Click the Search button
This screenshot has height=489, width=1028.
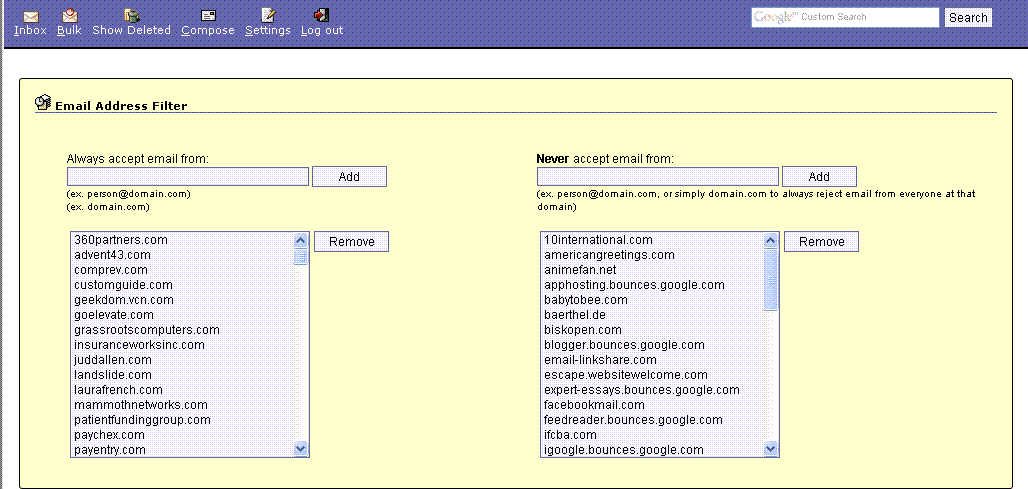968,18
